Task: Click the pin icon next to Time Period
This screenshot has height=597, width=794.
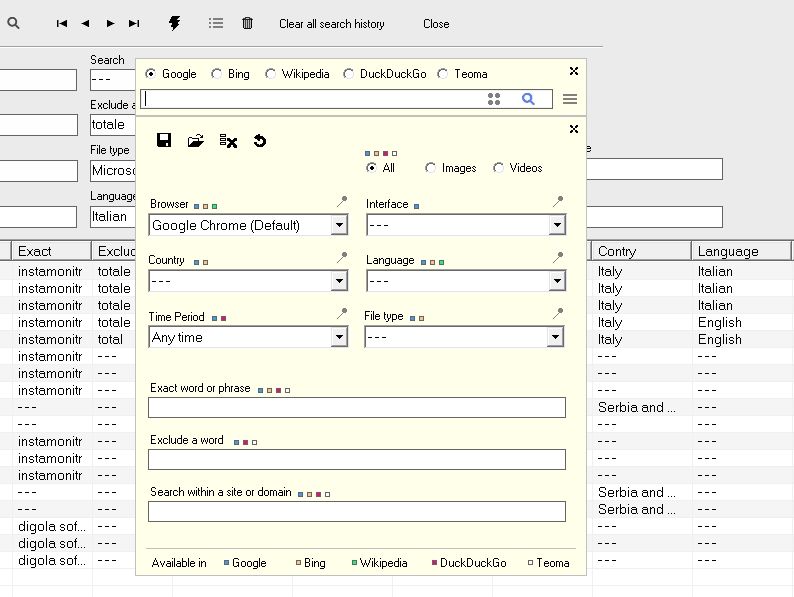Action: 342,314
